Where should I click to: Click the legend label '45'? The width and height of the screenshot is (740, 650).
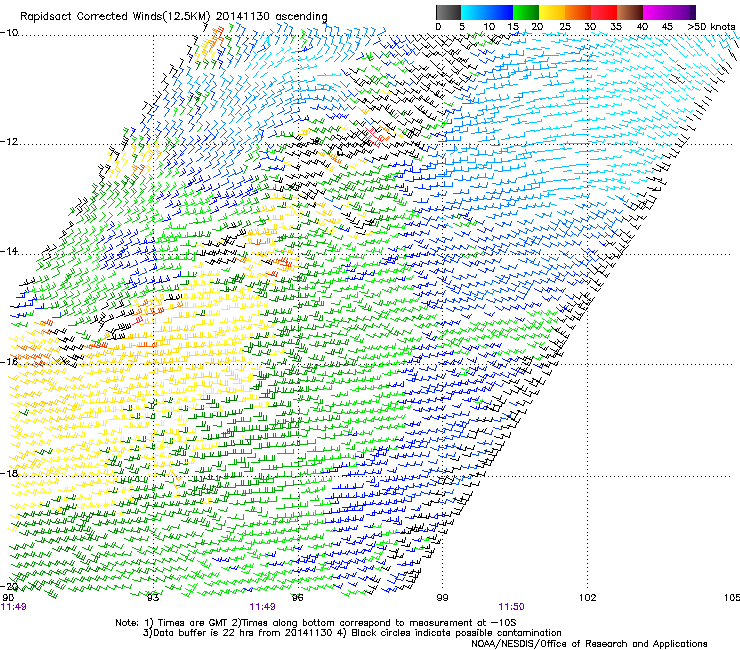pyautogui.click(x=667, y=26)
